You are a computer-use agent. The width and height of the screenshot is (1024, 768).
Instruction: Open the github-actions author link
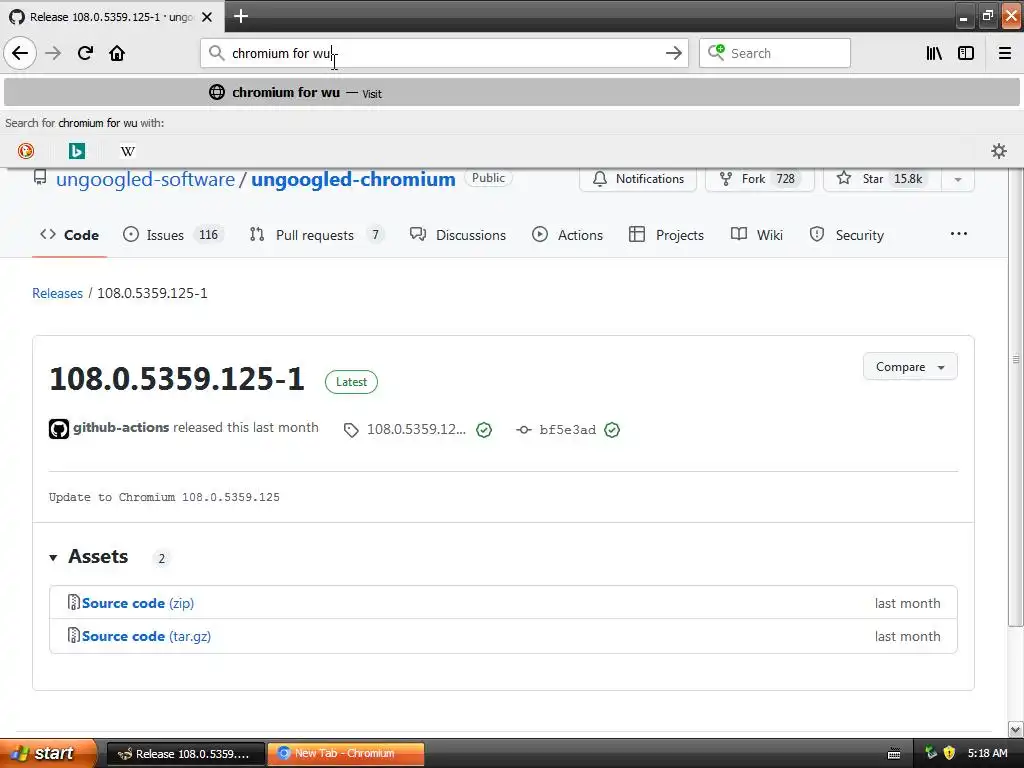121,427
